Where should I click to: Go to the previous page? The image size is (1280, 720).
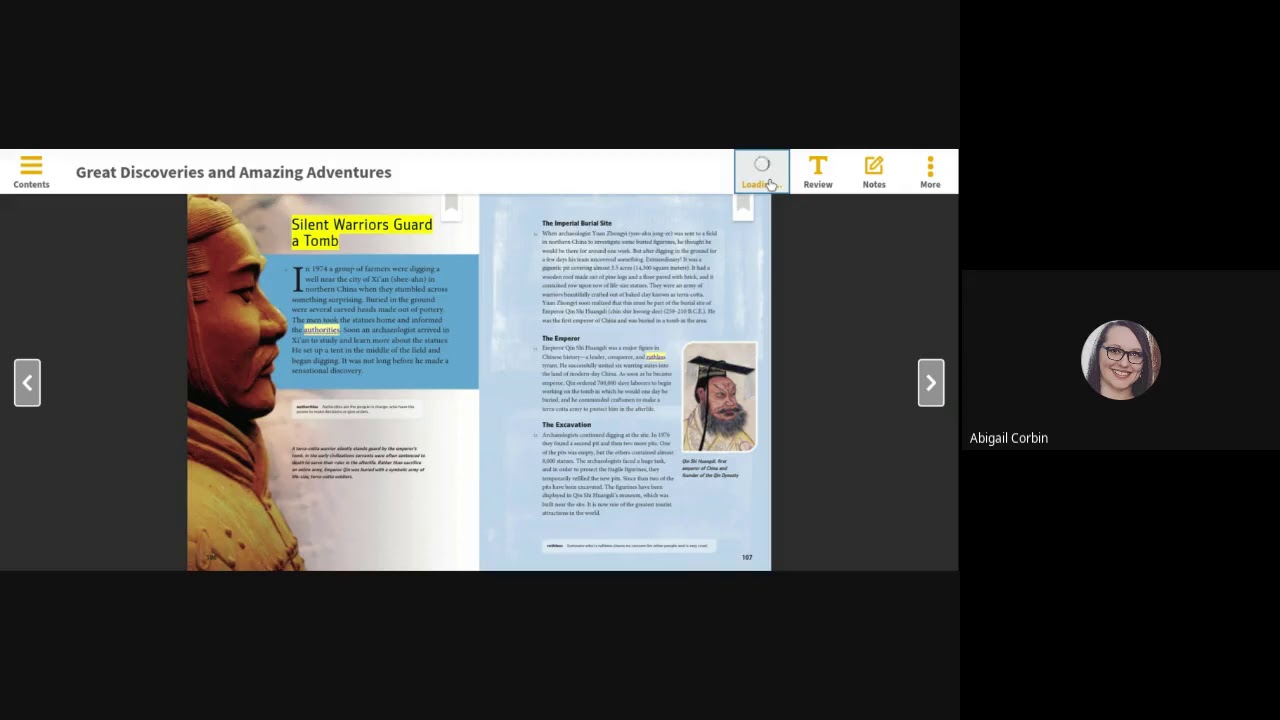pyautogui.click(x=27, y=383)
